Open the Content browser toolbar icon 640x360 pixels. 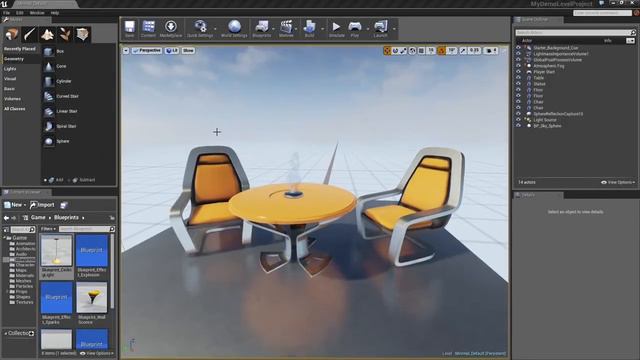[148, 29]
